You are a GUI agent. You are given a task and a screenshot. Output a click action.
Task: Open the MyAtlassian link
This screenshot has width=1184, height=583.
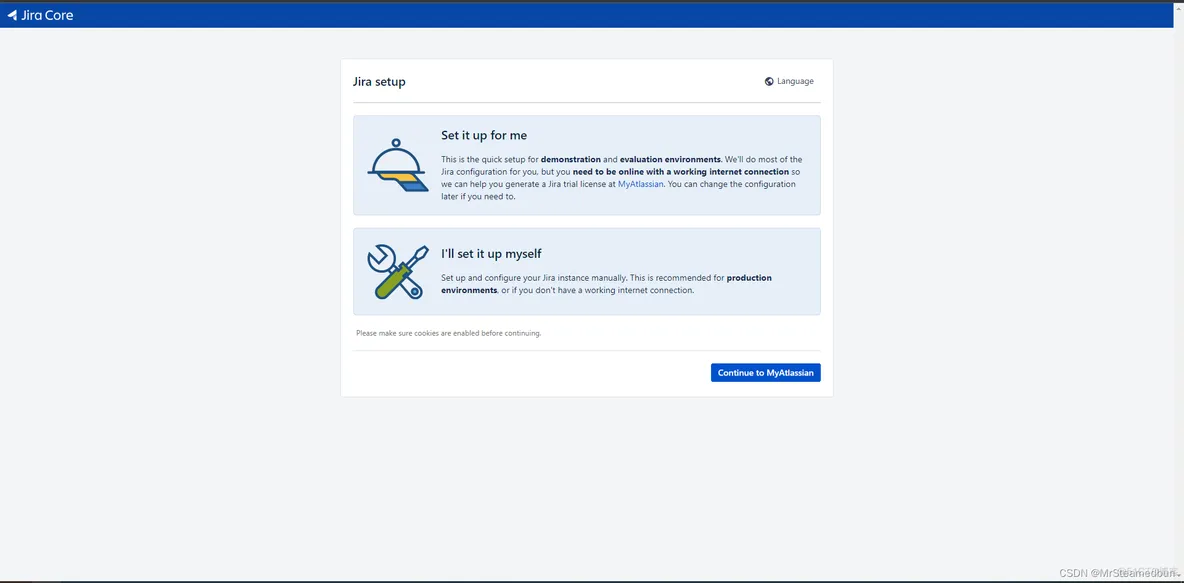tap(640, 184)
